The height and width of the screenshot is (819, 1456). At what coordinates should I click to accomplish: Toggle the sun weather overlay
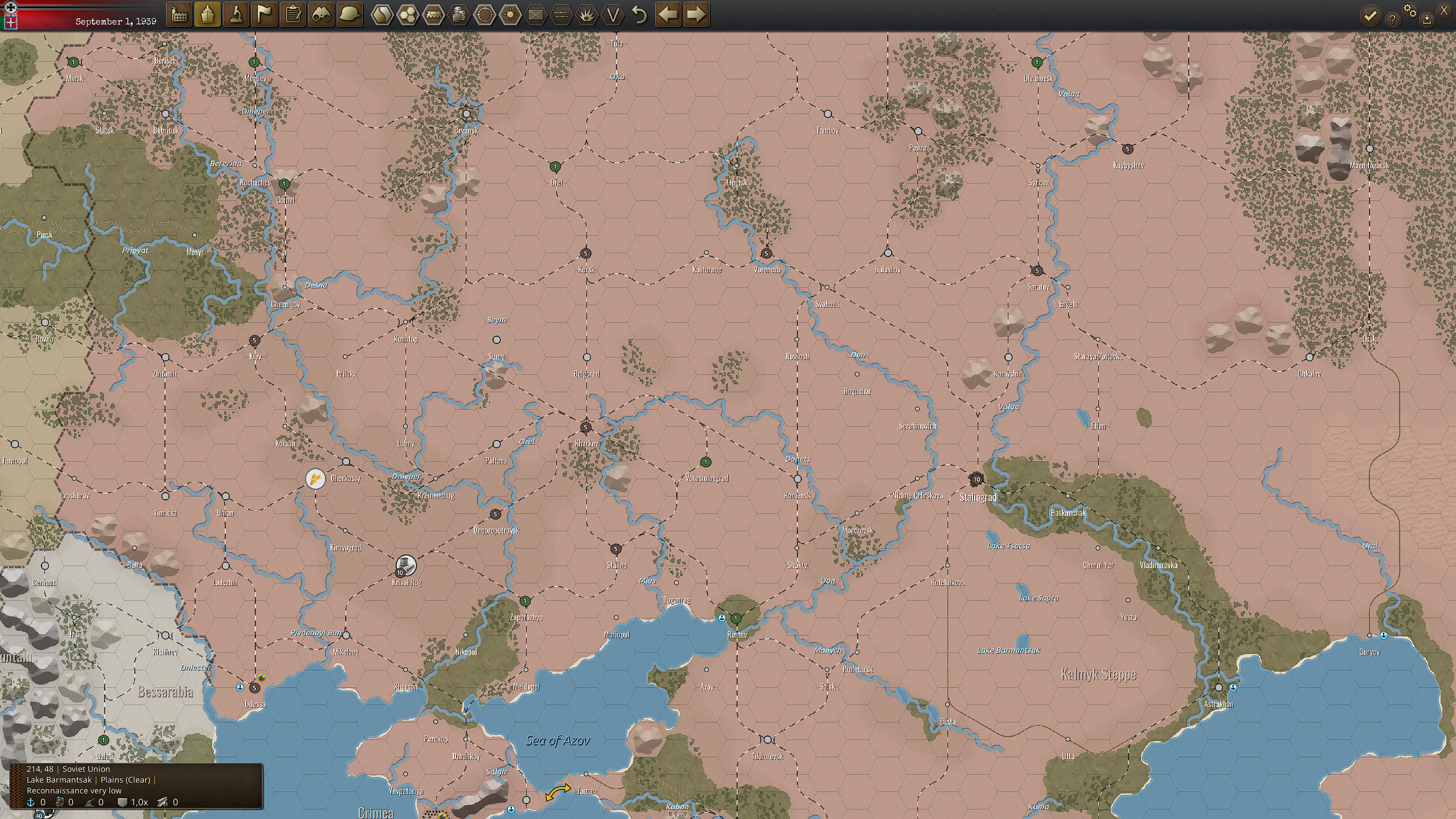click(510, 15)
